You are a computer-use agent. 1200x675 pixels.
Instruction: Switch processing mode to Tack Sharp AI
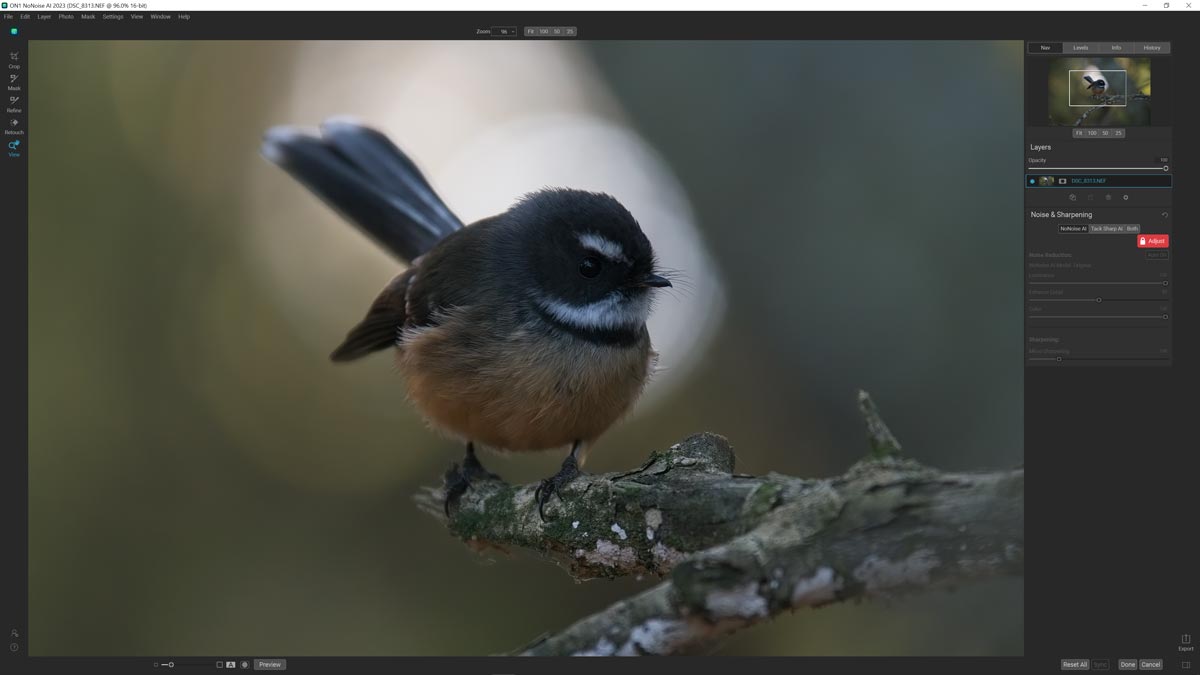(1107, 228)
